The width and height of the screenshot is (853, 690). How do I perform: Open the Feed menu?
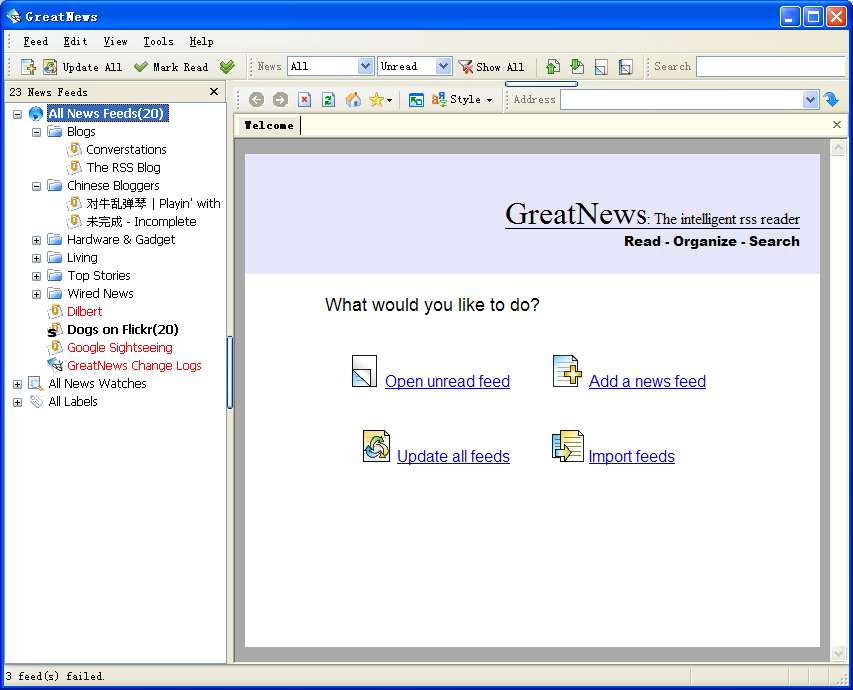point(35,41)
